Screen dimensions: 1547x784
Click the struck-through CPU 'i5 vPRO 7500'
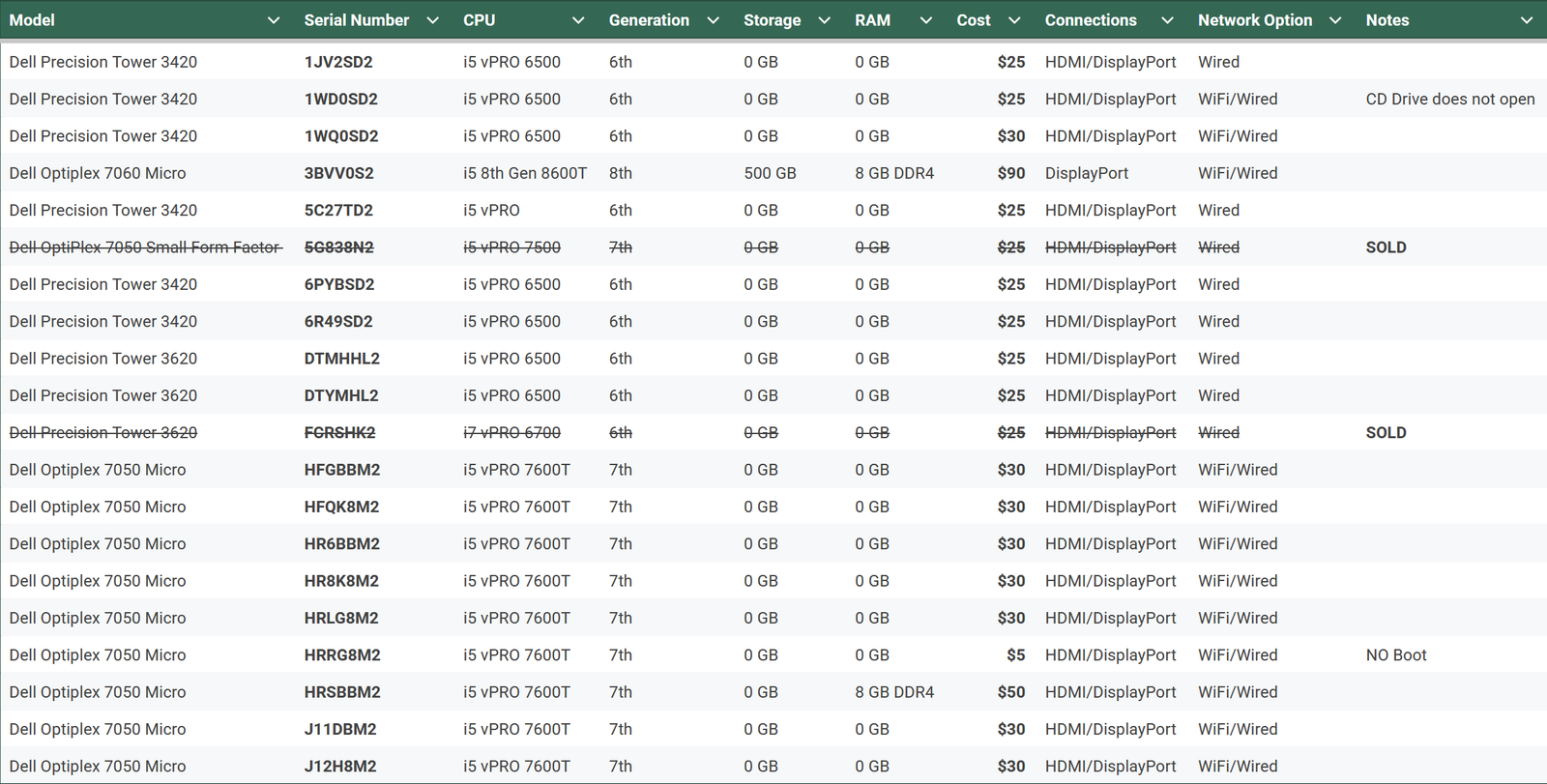coord(511,247)
